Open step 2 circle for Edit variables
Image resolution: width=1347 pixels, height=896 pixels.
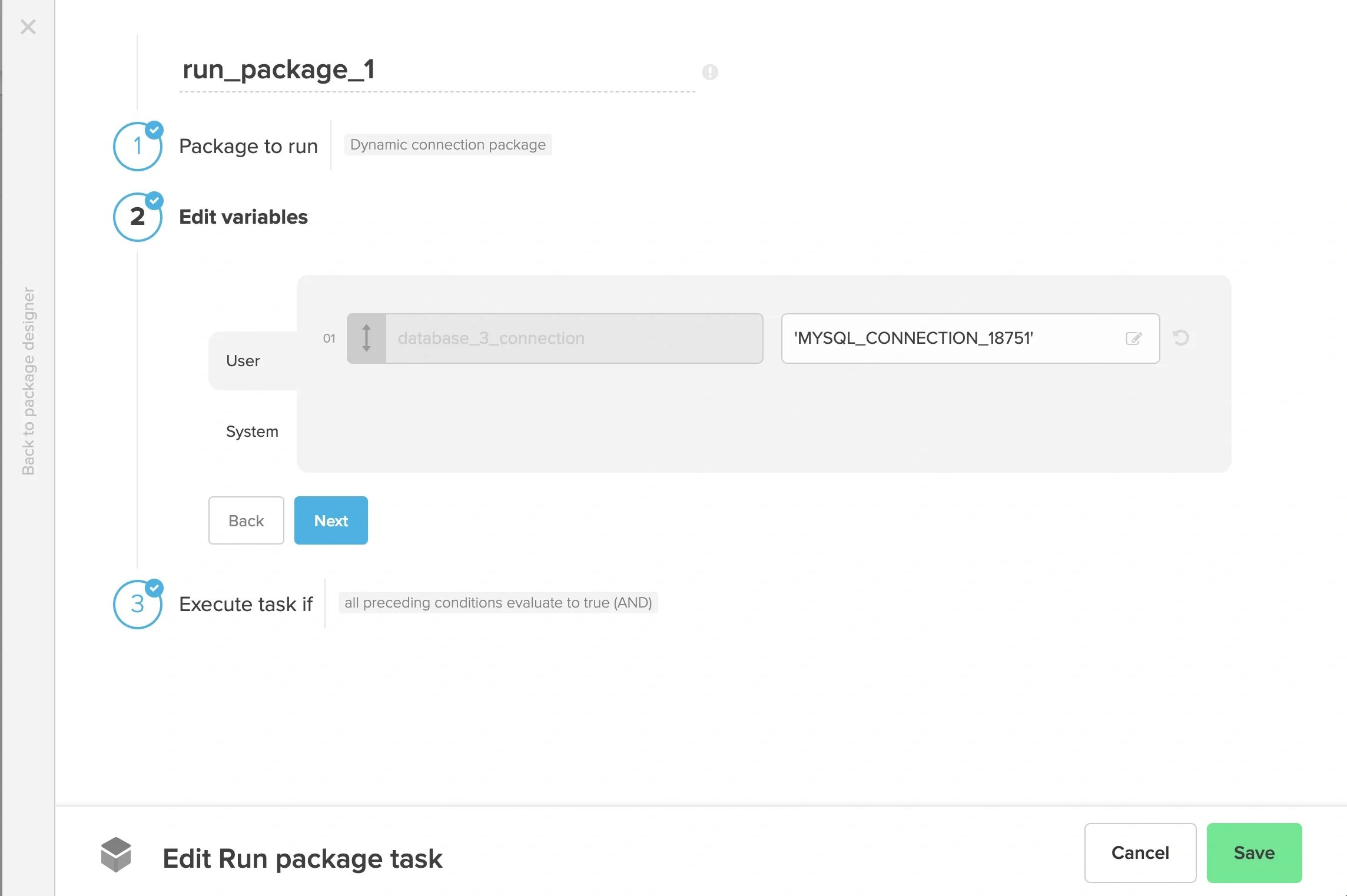click(x=138, y=217)
